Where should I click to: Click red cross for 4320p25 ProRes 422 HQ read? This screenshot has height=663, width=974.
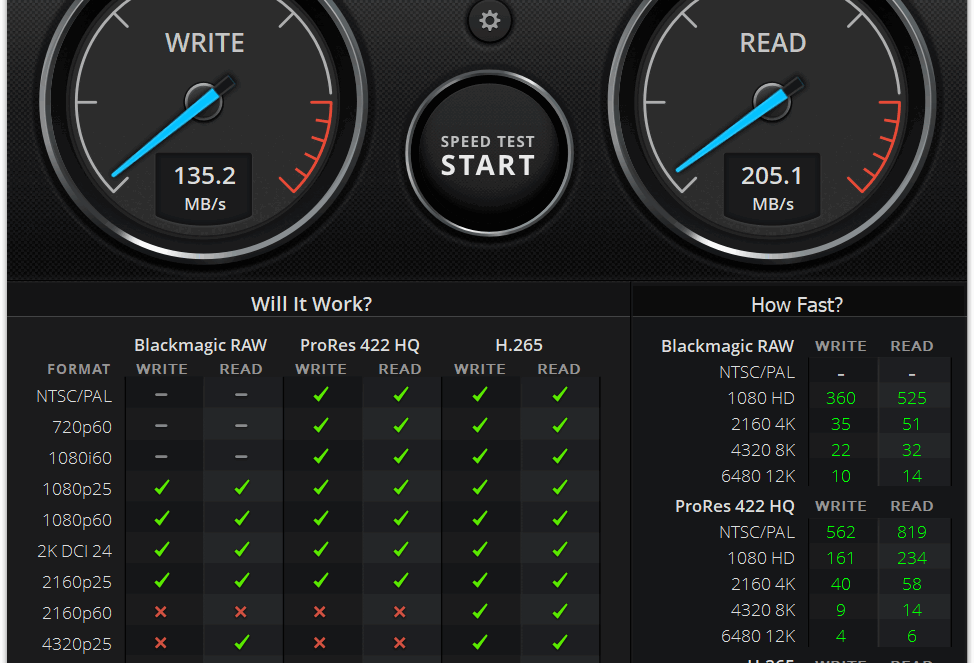click(400, 643)
